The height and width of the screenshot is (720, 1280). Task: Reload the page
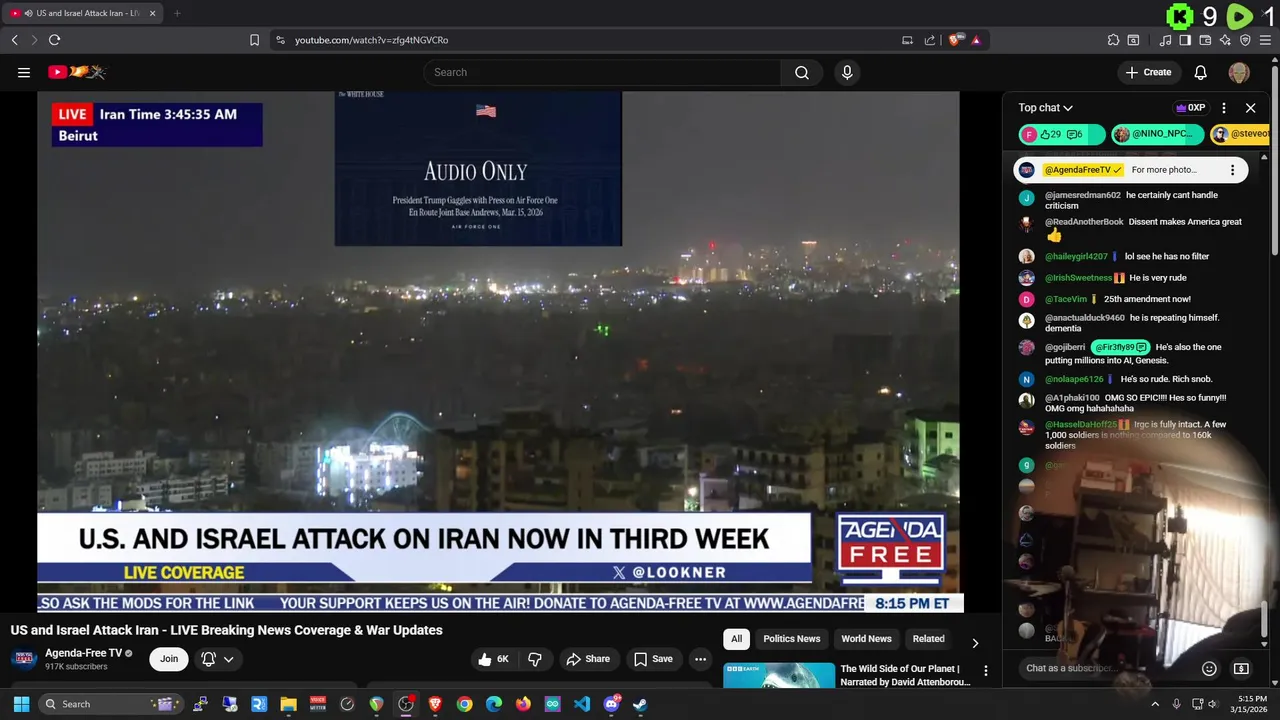(x=54, y=40)
